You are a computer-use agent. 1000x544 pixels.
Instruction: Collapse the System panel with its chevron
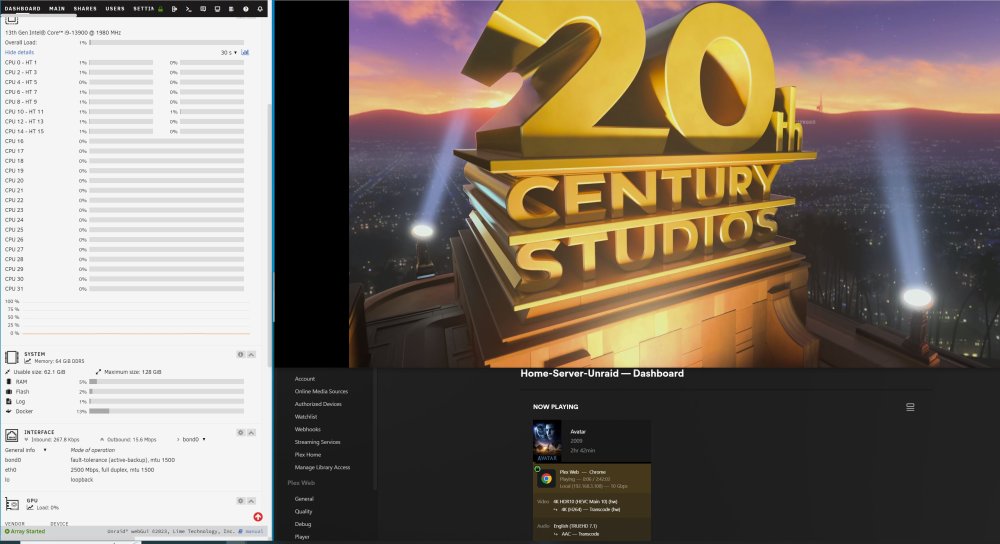click(x=251, y=355)
